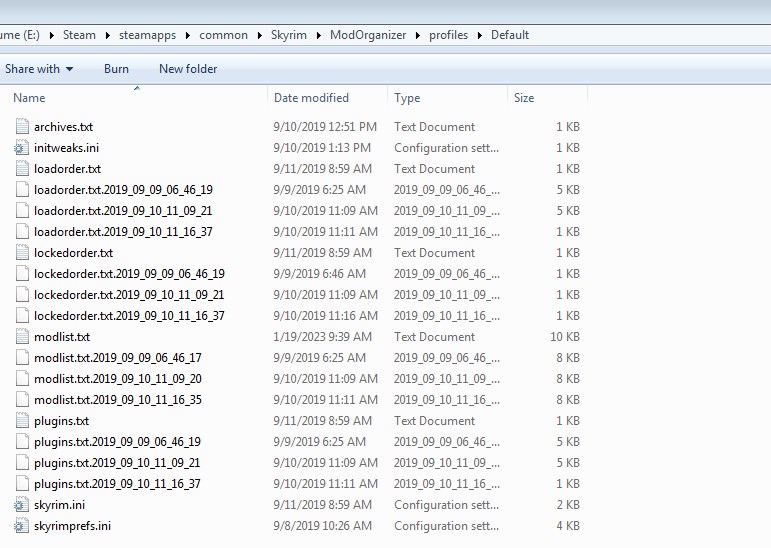The image size is (771, 548).
Task: Select the lockedorder.txt file name
Action: [x=73, y=253]
